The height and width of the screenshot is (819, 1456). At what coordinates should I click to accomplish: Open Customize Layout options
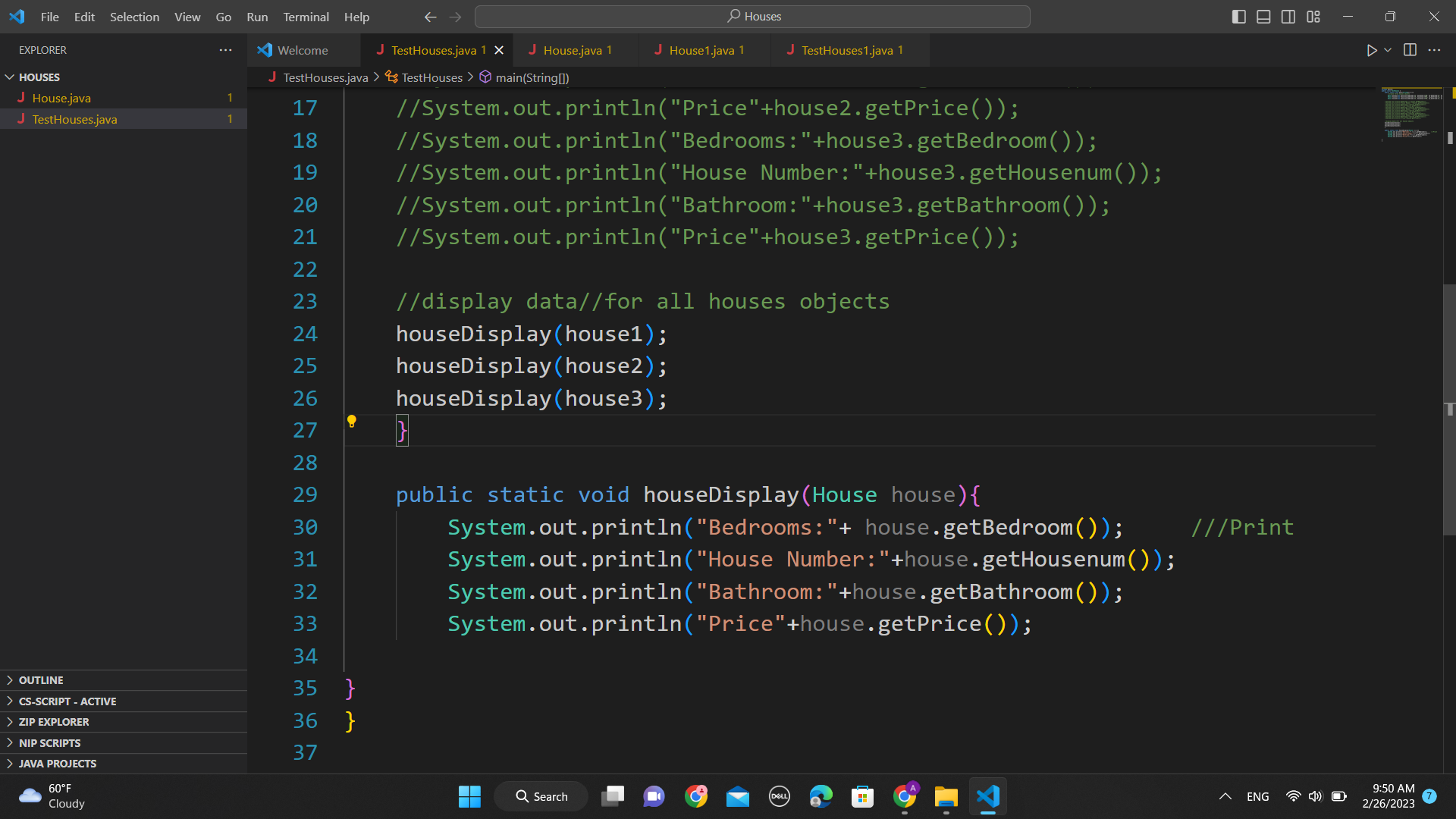tap(1313, 17)
